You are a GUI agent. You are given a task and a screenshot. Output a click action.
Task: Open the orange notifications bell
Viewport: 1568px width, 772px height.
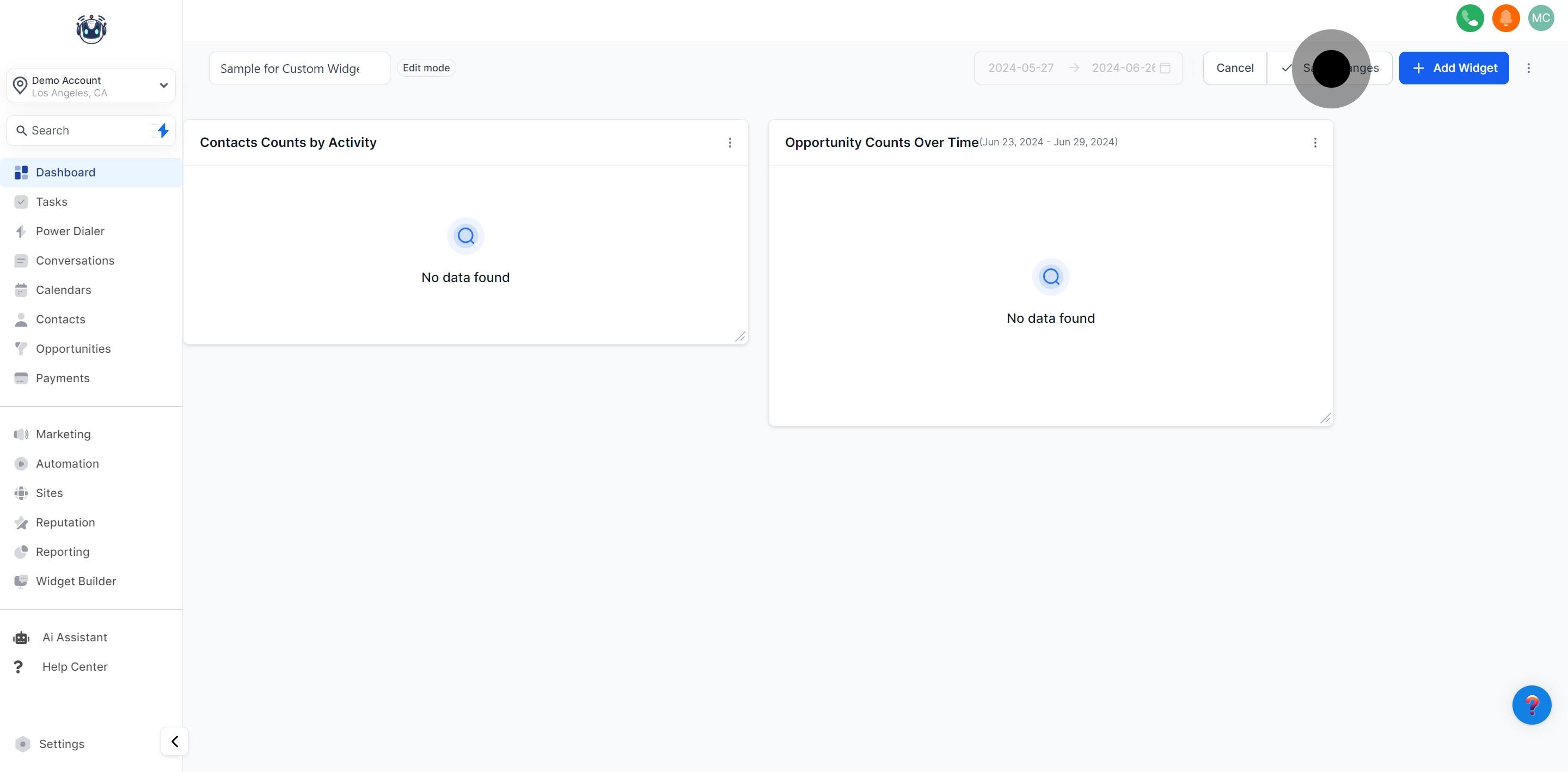pyautogui.click(x=1505, y=19)
